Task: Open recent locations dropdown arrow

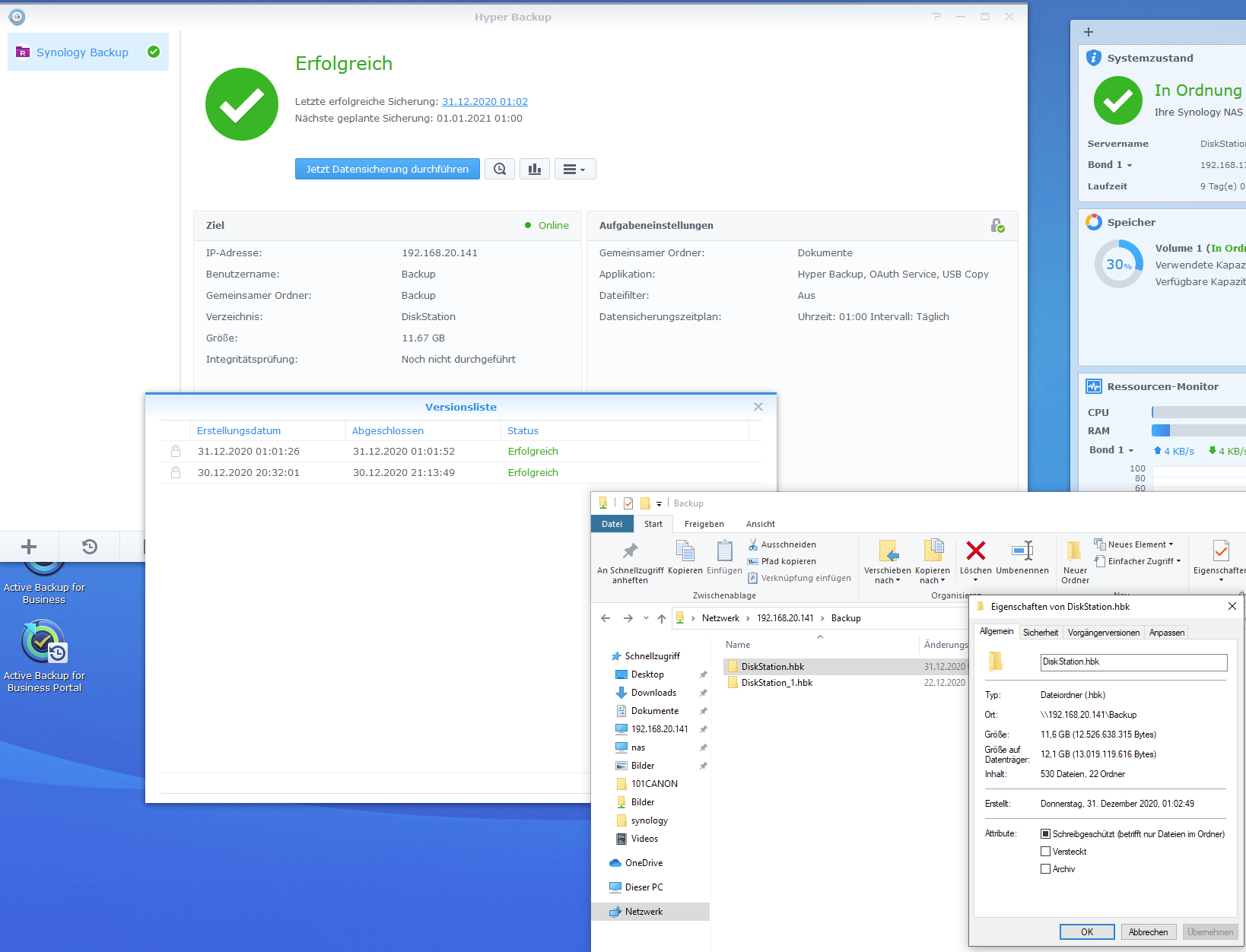Action: pos(646,618)
